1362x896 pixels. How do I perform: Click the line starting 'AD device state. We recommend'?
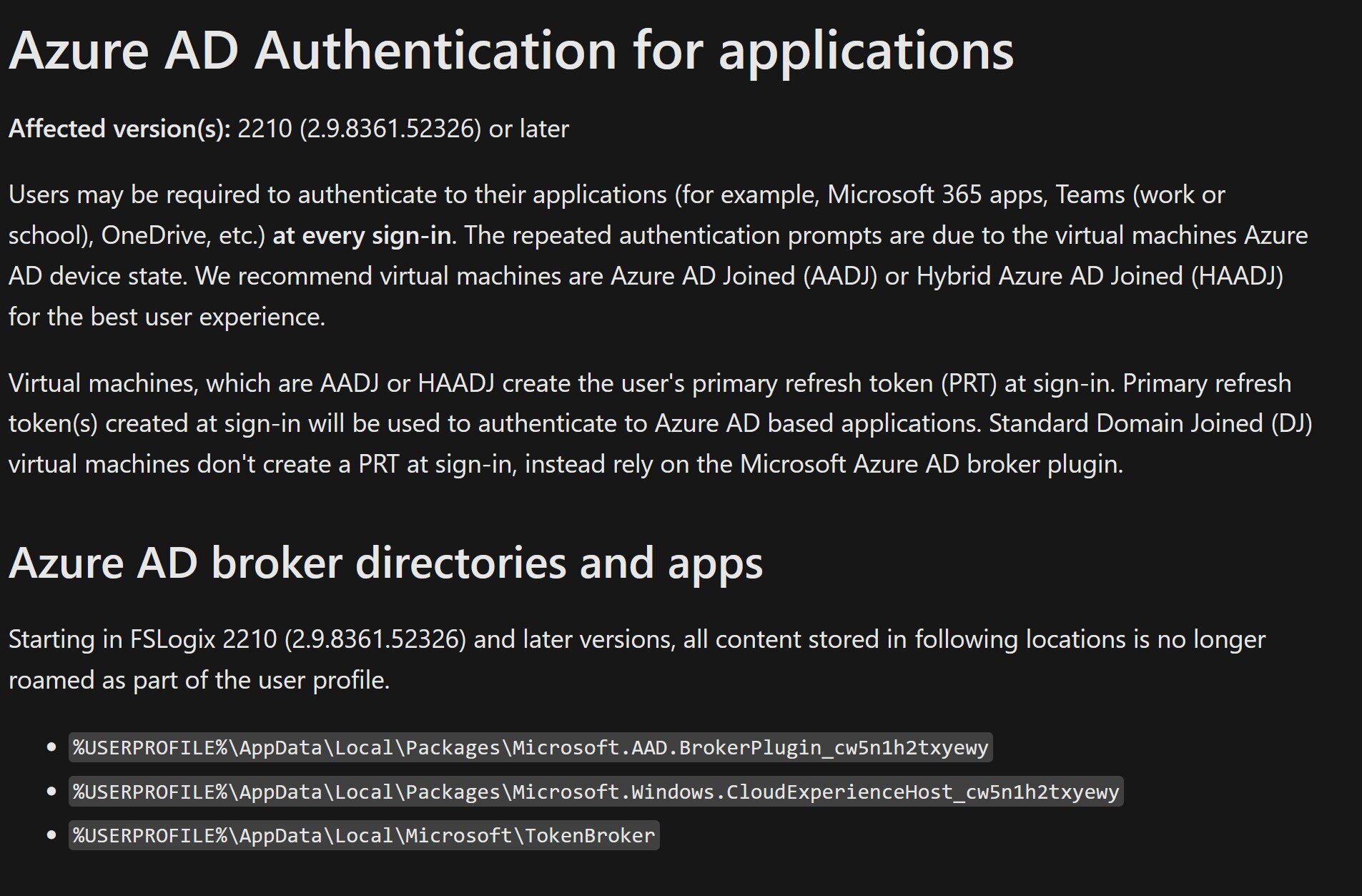[646, 276]
